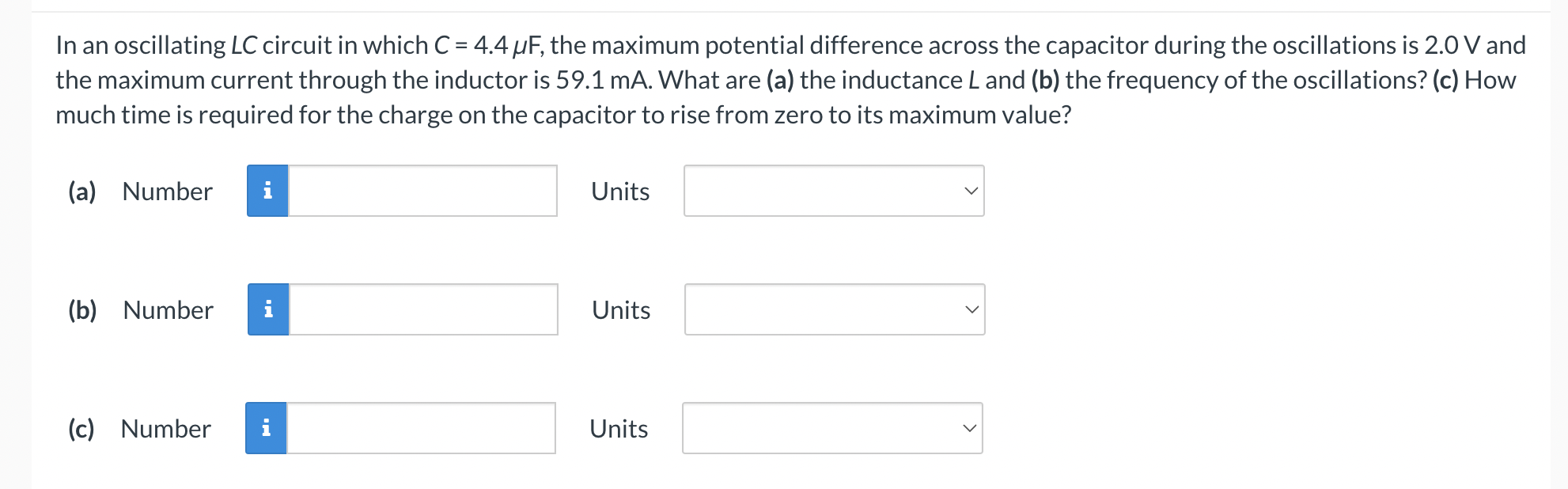Click the Number field for part (c)
Image resolution: width=1568 pixels, height=489 pixels.
click(x=423, y=428)
